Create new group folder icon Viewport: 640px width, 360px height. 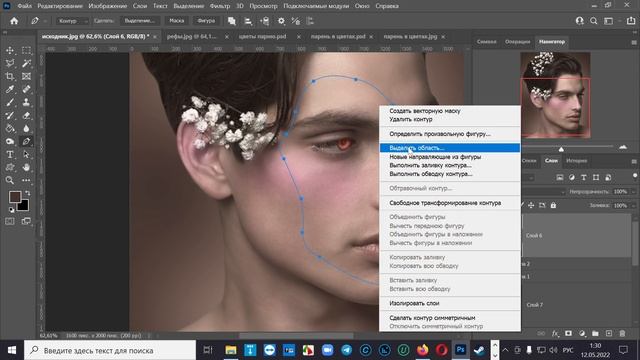(595, 333)
